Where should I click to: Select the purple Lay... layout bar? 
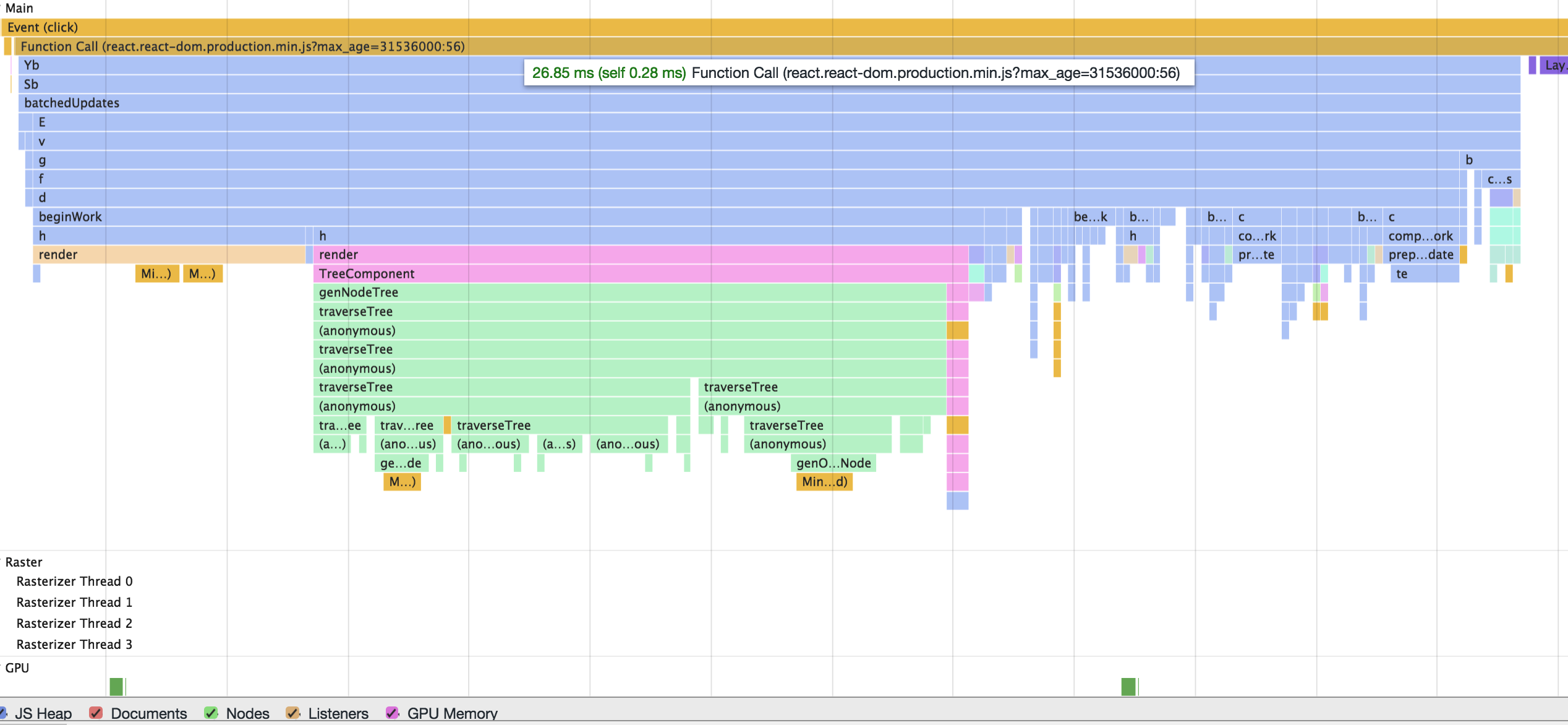point(1554,65)
